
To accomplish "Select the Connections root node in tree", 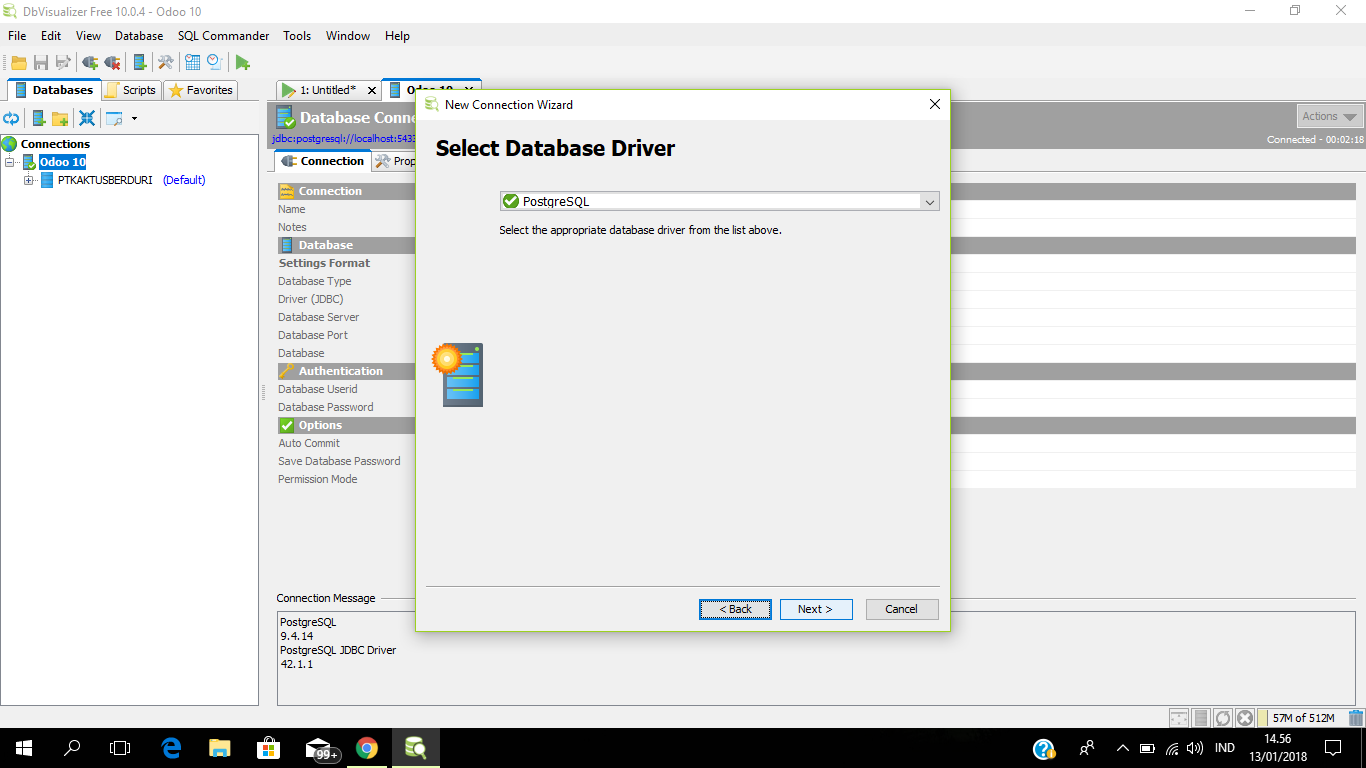I will (55, 144).
